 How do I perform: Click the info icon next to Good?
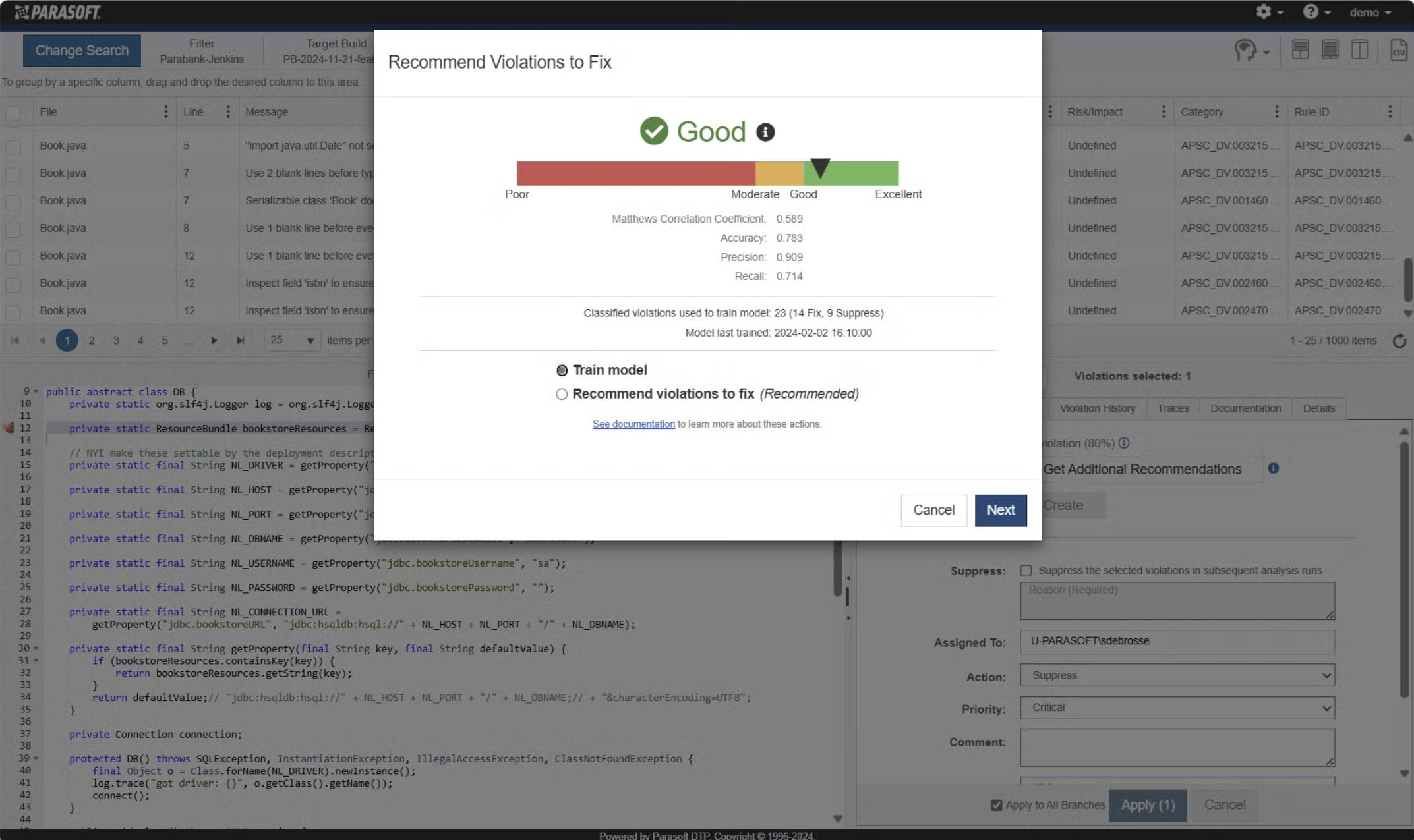pos(765,132)
